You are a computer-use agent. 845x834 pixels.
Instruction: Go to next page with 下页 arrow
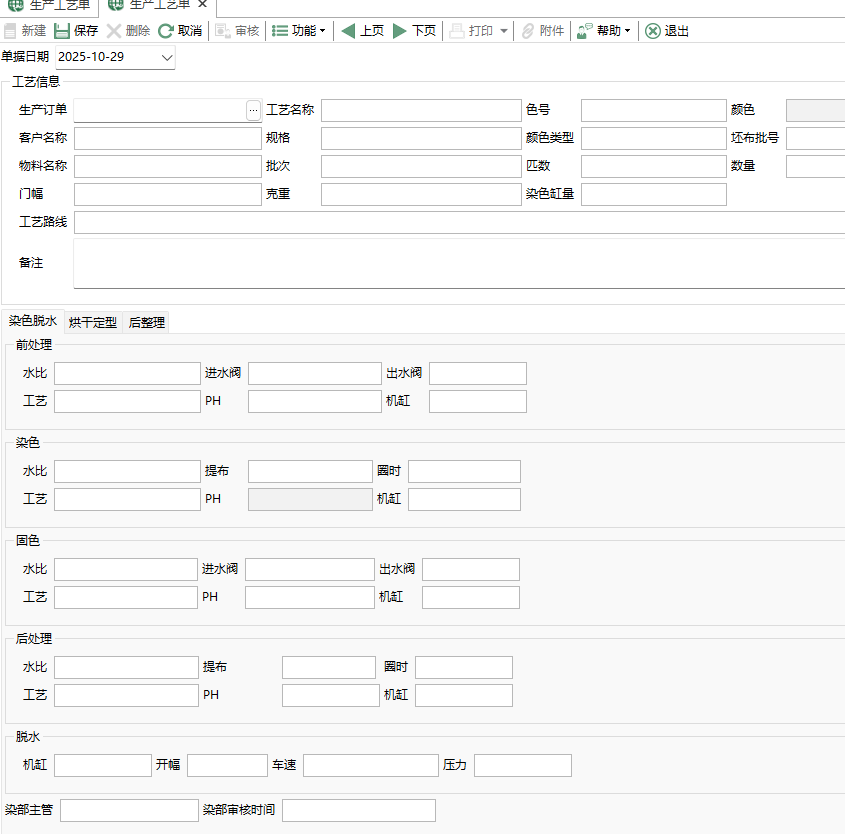[x=400, y=31]
